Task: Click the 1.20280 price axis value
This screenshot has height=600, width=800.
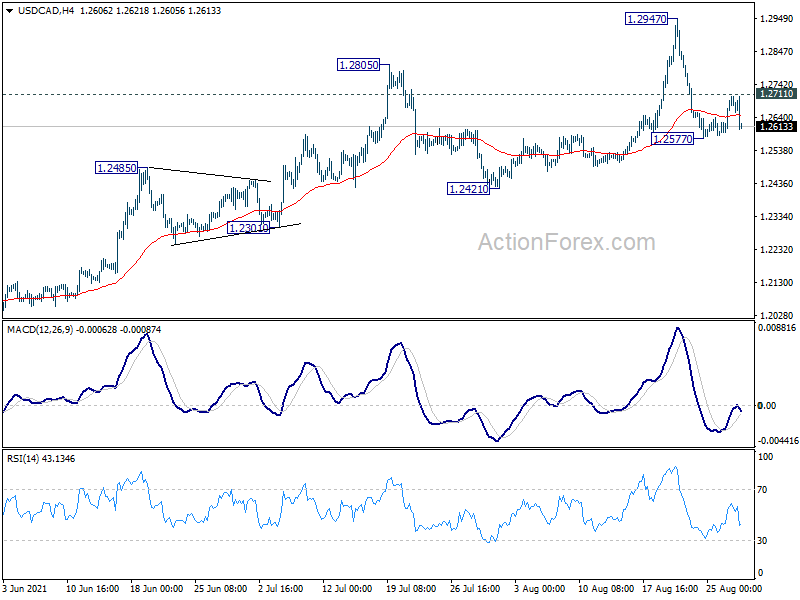Action: pyautogui.click(x=777, y=316)
